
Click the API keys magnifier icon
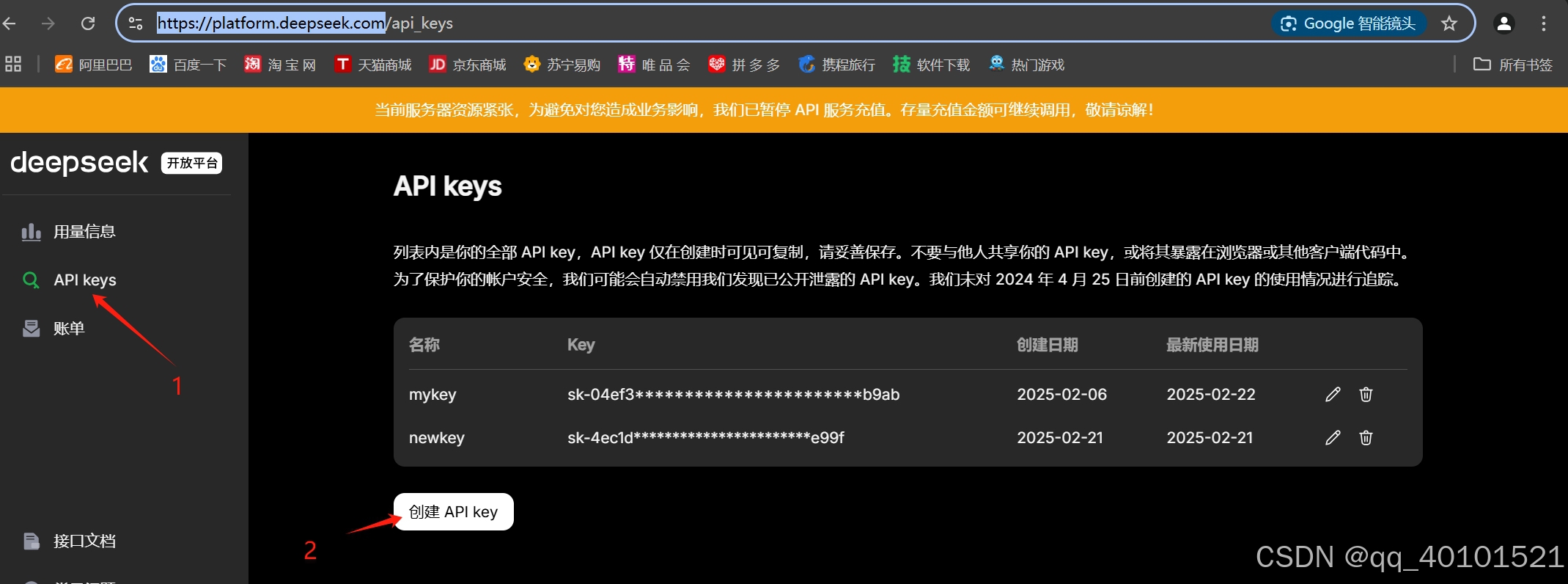[31, 280]
